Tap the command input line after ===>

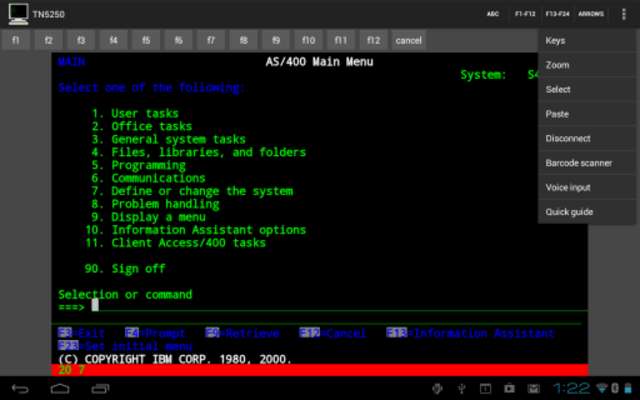pos(339,305)
